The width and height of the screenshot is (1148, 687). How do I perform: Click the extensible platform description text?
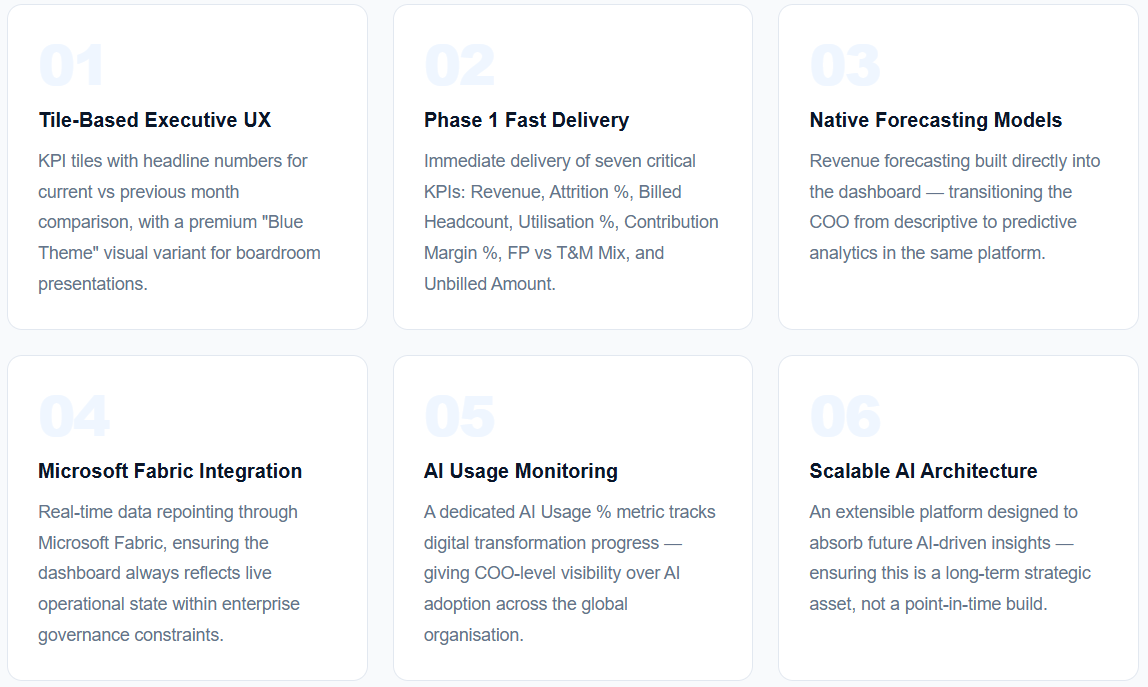coord(950,557)
